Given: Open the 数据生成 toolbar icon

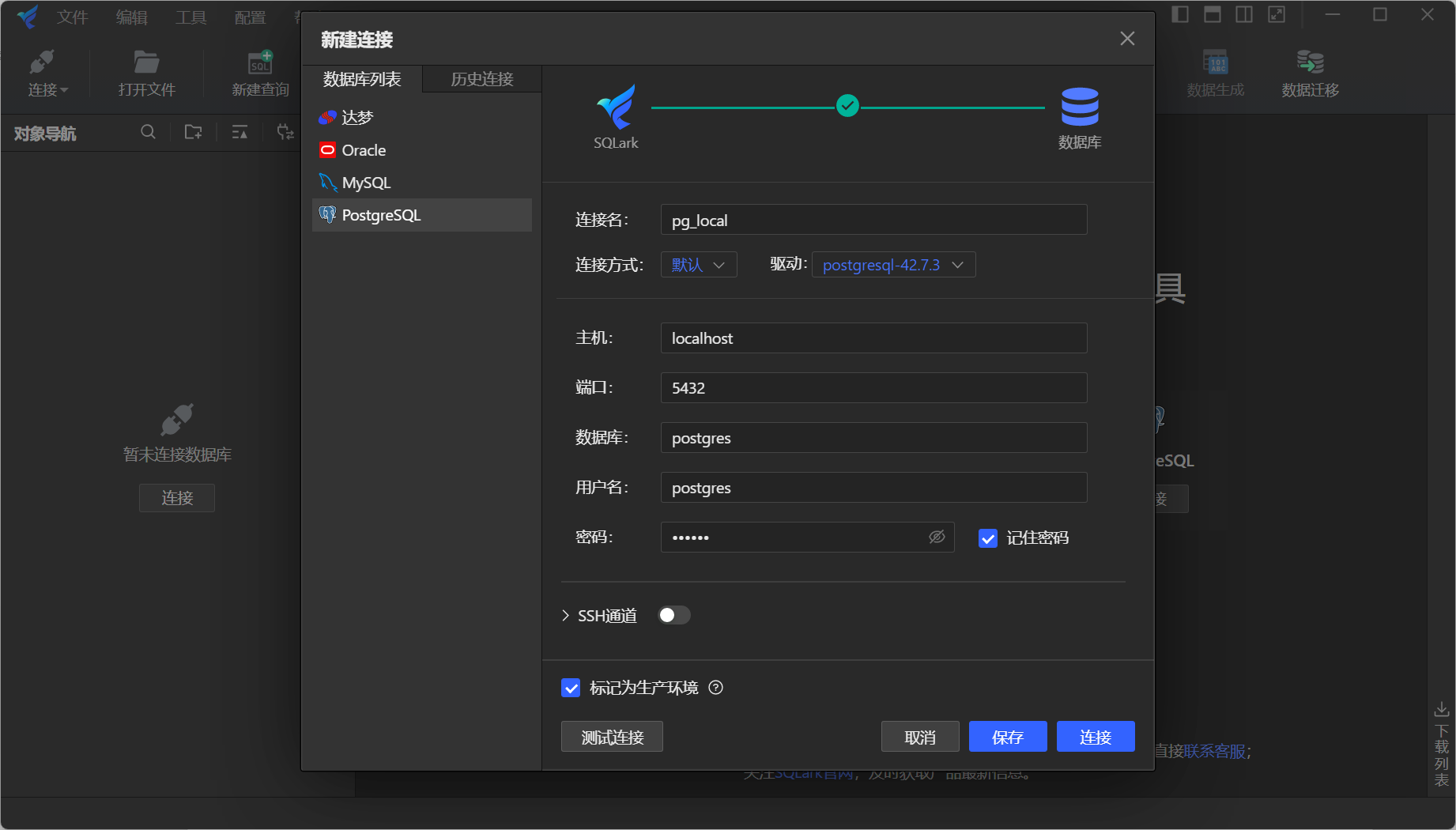Looking at the screenshot, I should (x=1215, y=62).
